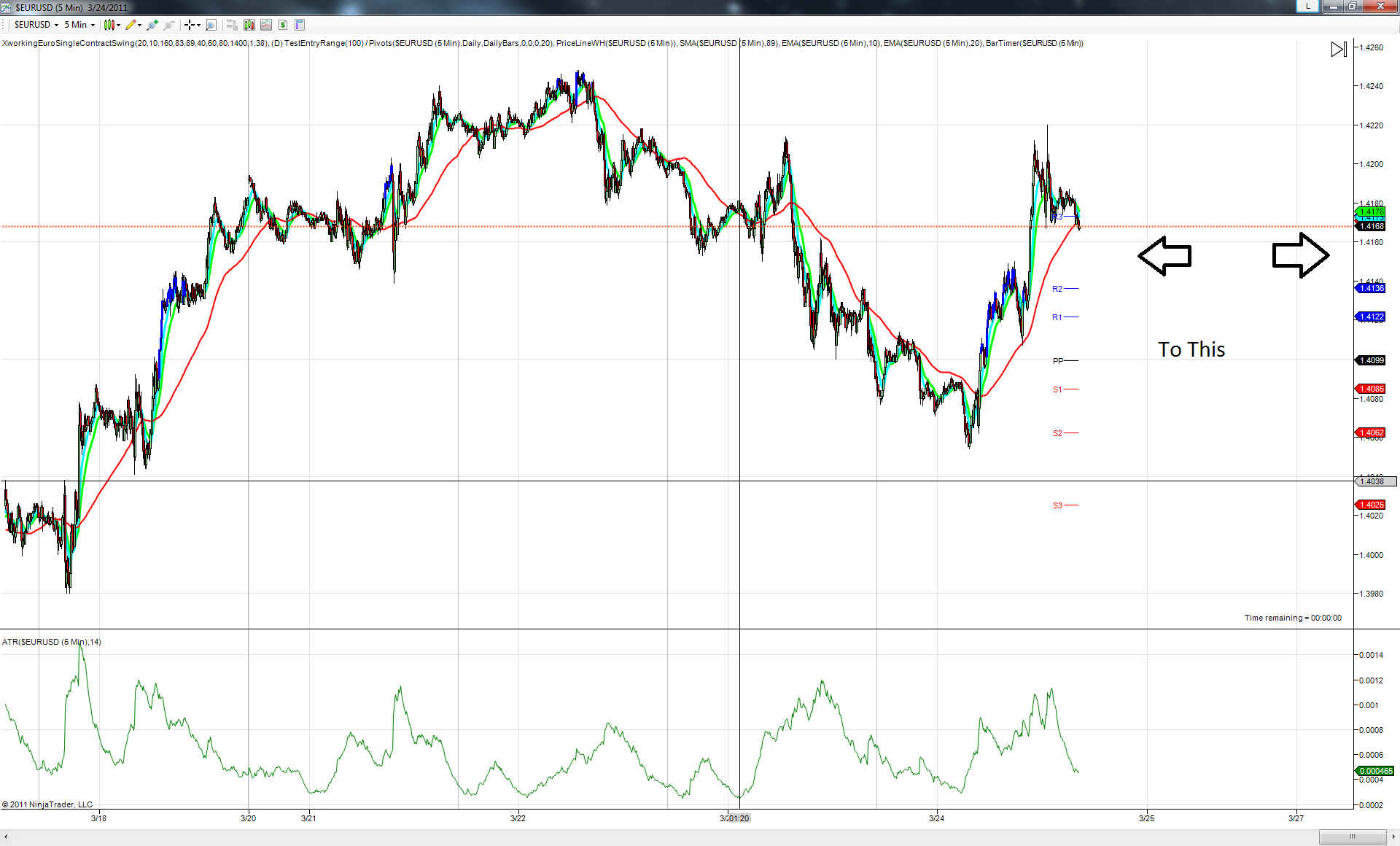Click the blue 1.4122 R1 price marker

coord(1371,317)
